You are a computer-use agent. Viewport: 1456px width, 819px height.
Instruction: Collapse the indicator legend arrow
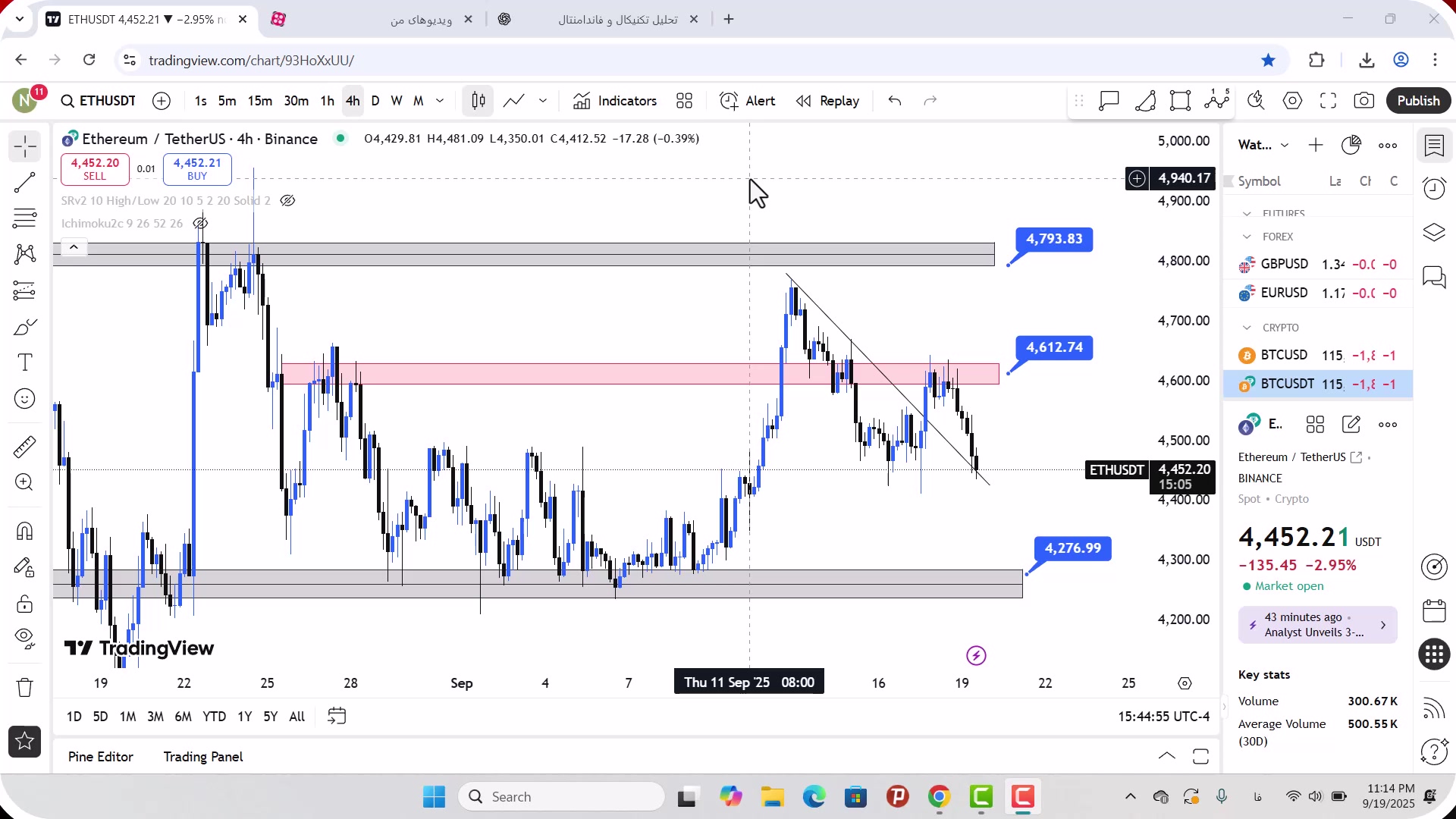tap(74, 247)
